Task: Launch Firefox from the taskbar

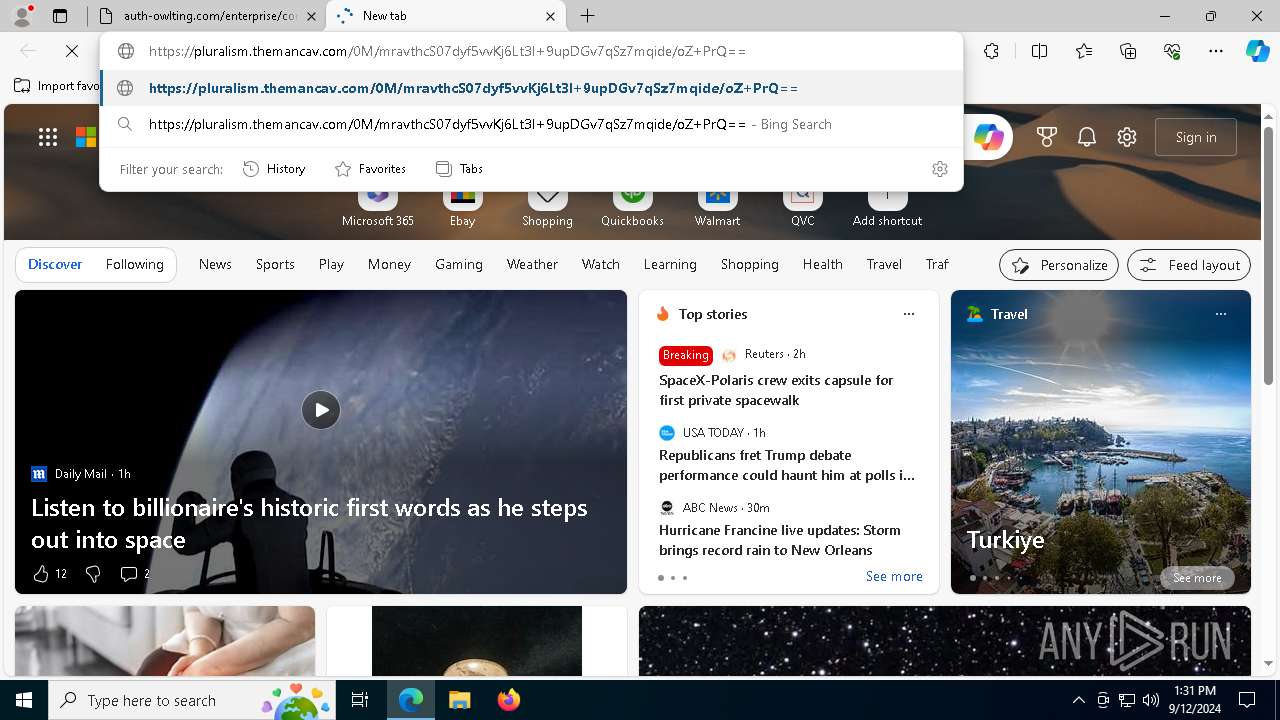Action: [508, 700]
